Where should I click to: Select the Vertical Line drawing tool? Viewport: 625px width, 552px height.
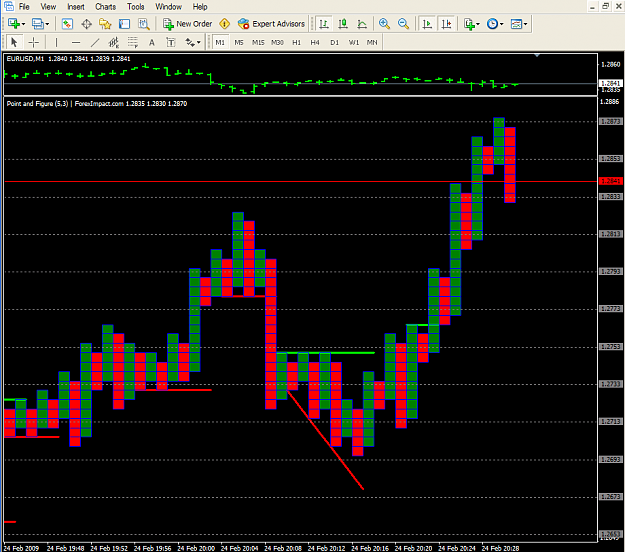click(56, 42)
